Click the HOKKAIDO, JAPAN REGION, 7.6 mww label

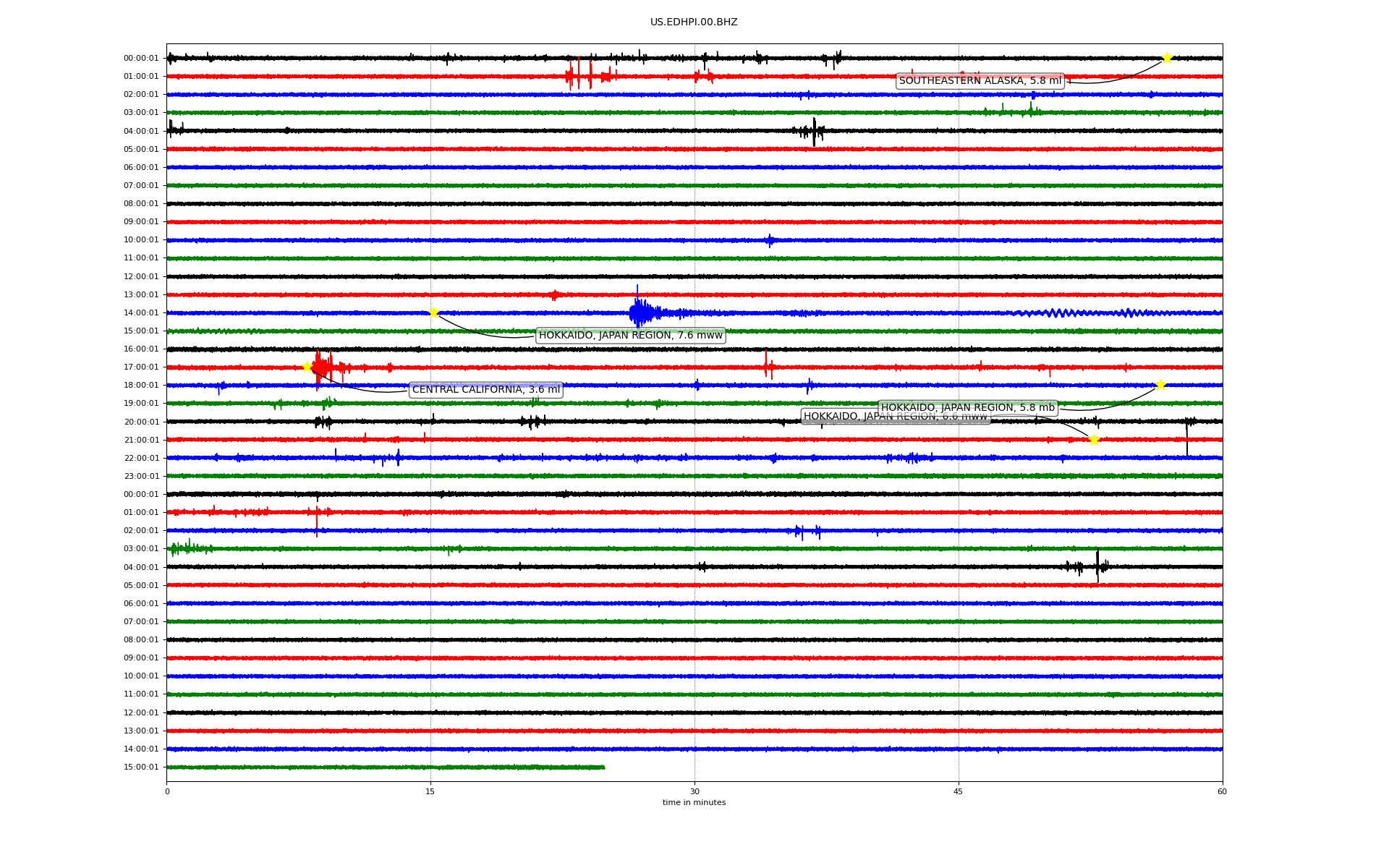pyautogui.click(x=630, y=335)
